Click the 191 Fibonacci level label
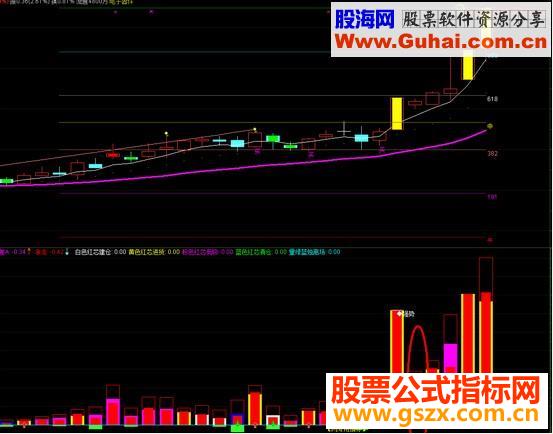 pyautogui.click(x=492, y=197)
